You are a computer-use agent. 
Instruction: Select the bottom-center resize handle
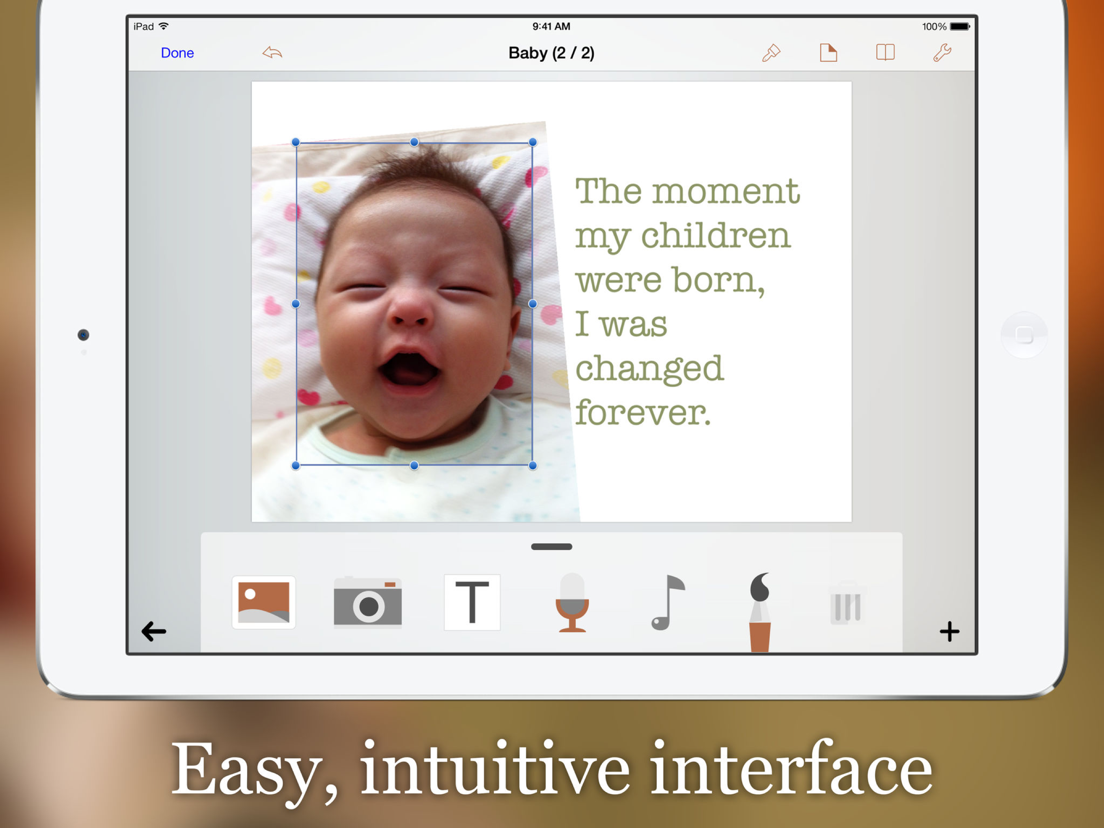tap(415, 465)
